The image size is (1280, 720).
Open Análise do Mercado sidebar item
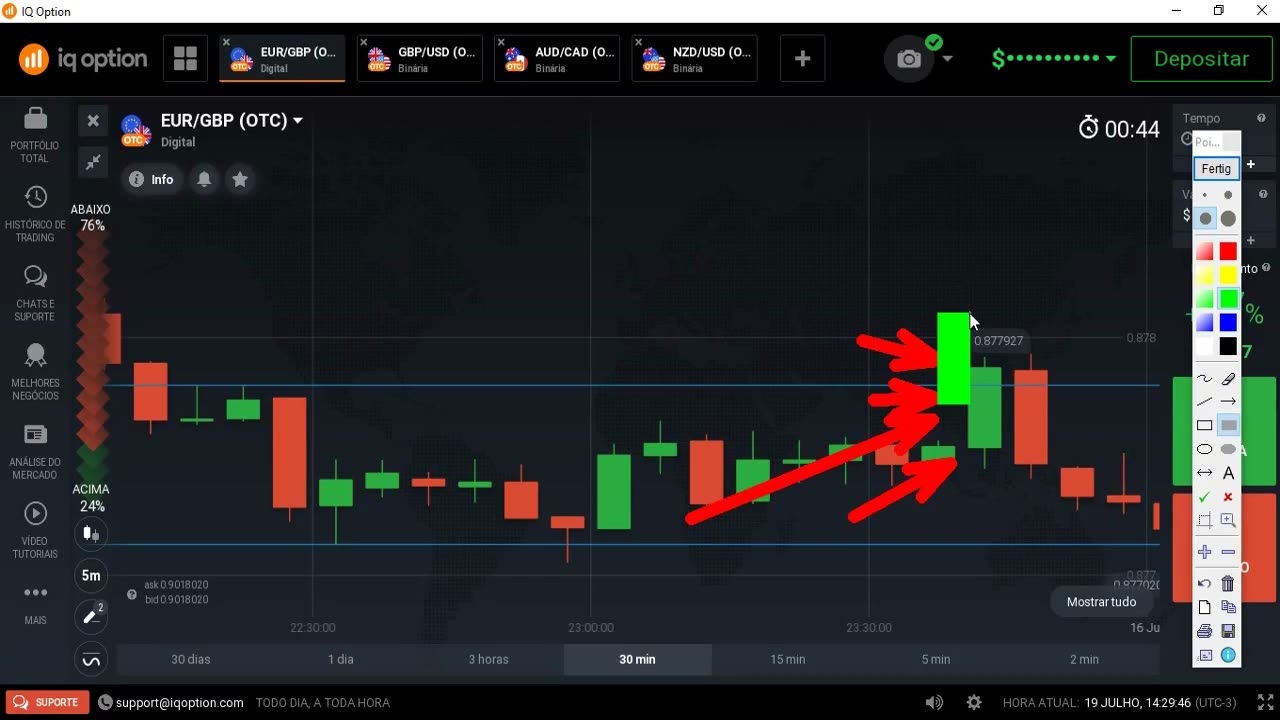tap(35, 450)
